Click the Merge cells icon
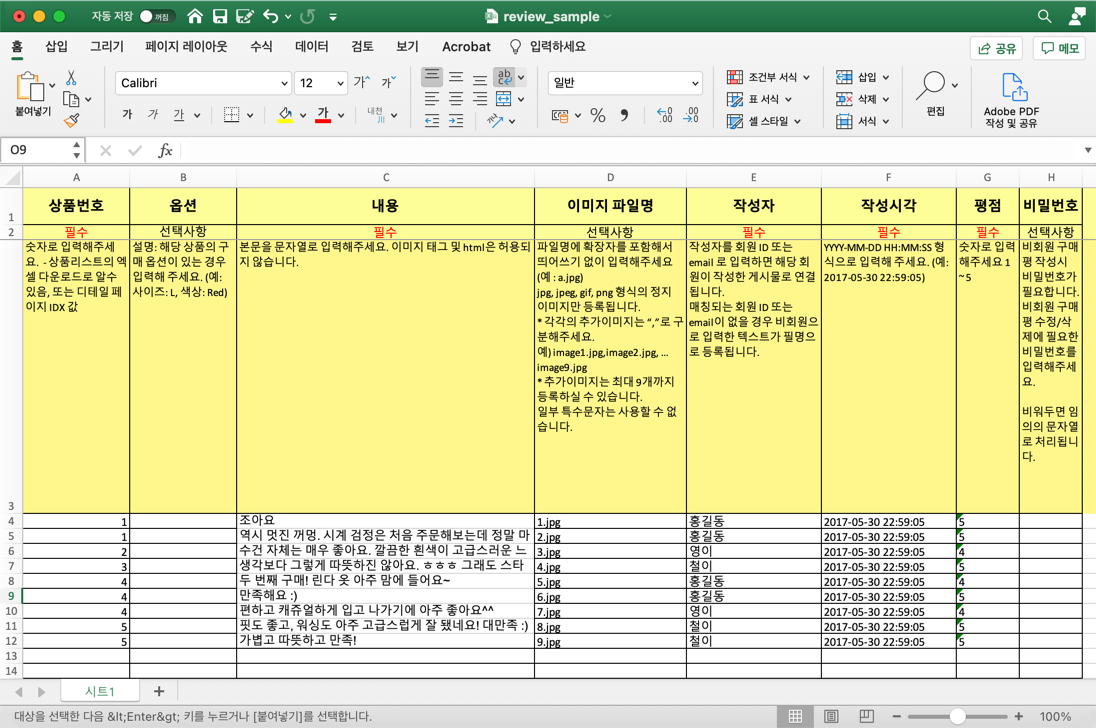Viewport: 1096px width, 728px height. [504, 99]
